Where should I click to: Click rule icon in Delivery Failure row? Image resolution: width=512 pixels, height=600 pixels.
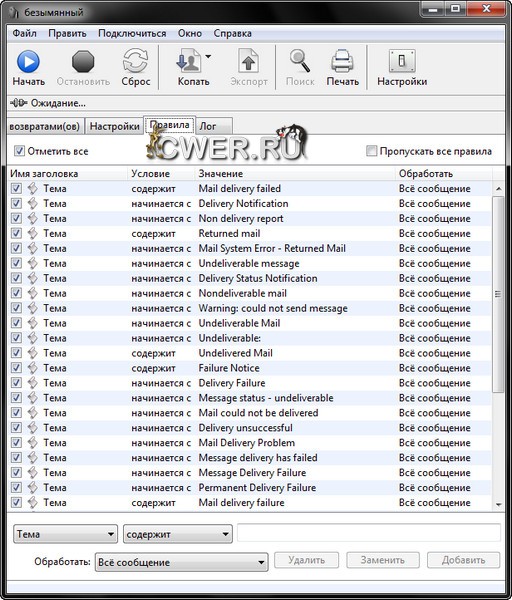click(33, 383)
